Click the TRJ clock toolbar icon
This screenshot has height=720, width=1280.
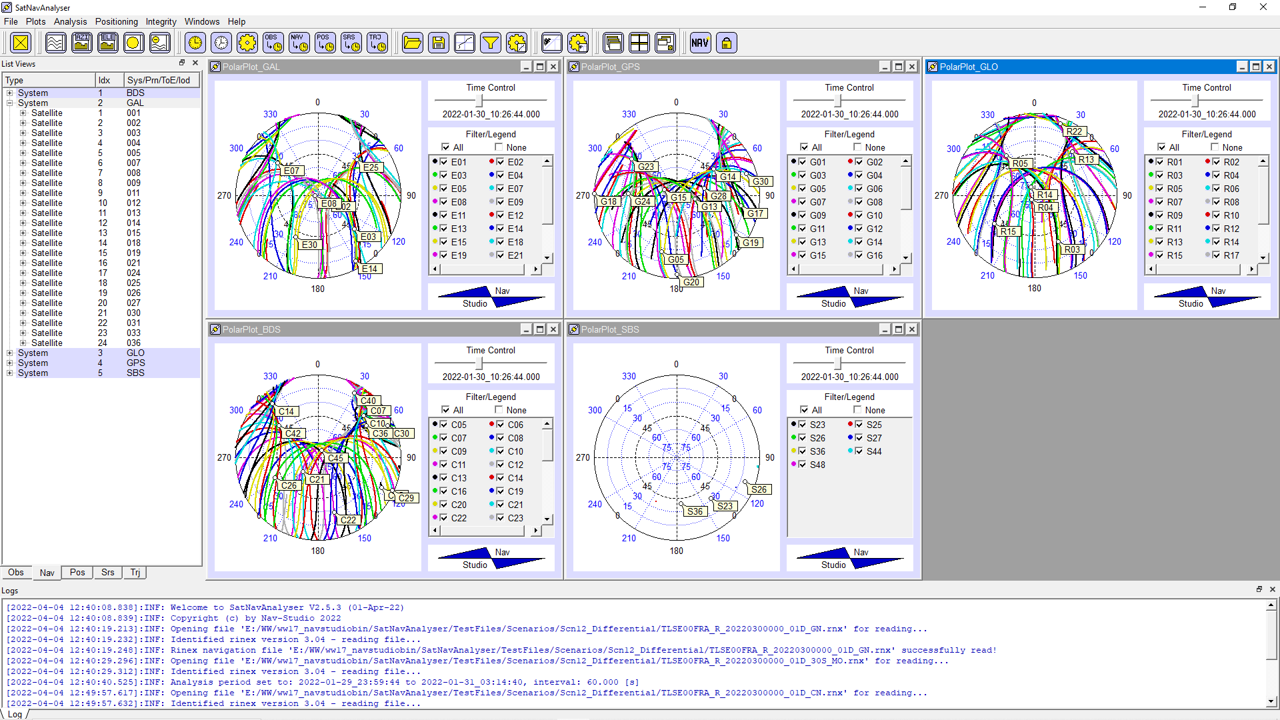(377, 42)
